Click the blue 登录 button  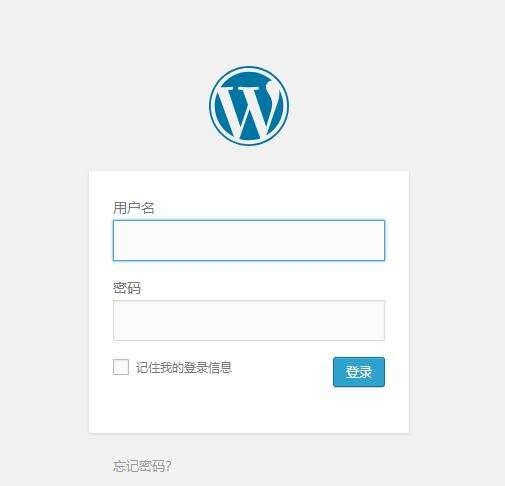tap(359, 372)
